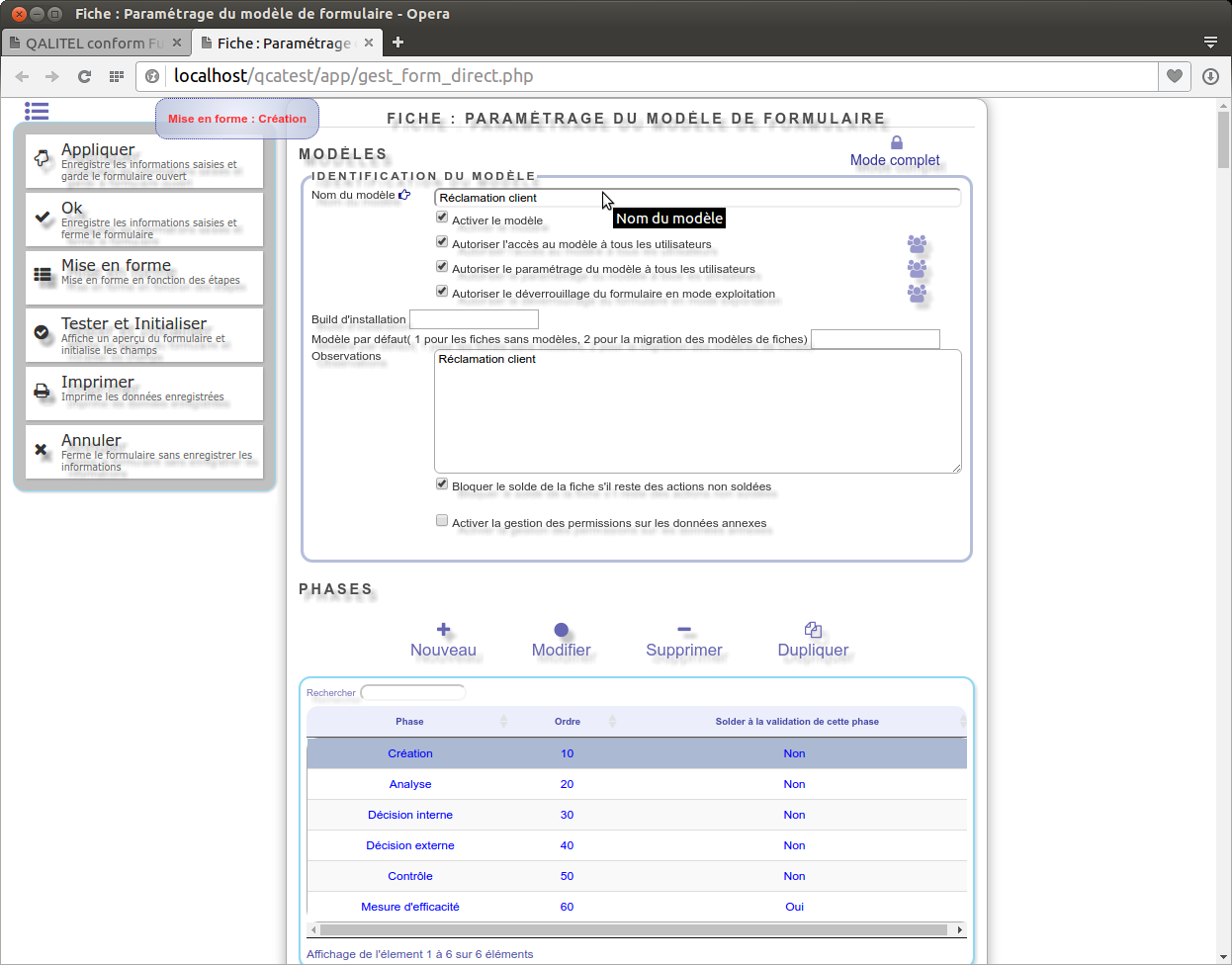Open user group for model configuration permission
The width and height of the screenshot is (1232, 965).
click(x=918, y=268)
